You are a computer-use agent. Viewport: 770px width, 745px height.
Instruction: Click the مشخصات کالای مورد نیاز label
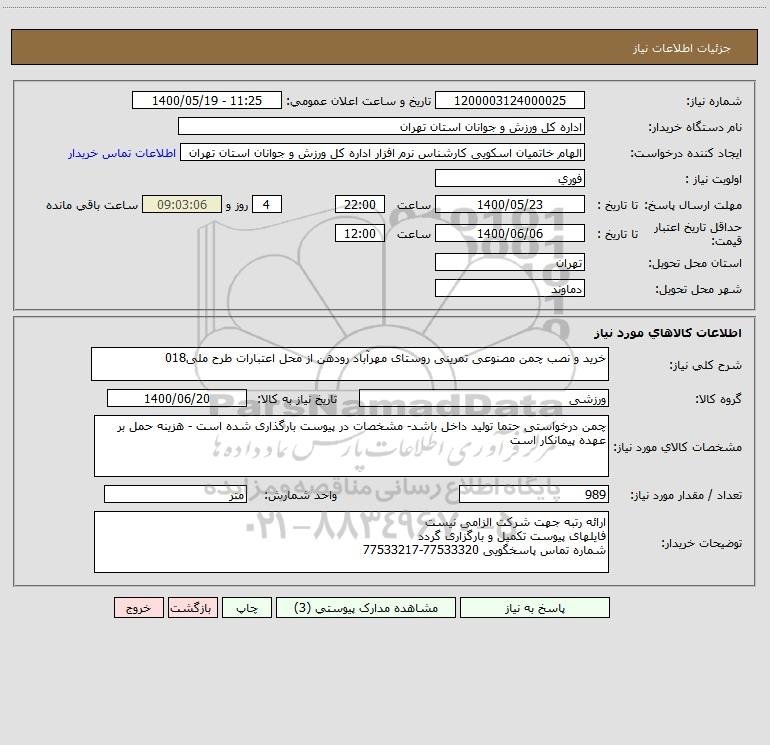point(679,447)
